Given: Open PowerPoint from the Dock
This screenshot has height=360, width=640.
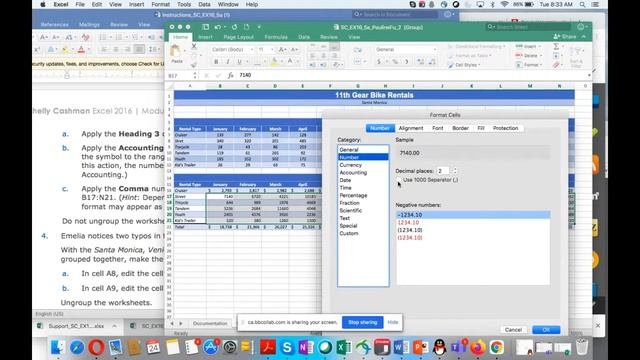Looking at the screenshot, I should tap(420, 347).
